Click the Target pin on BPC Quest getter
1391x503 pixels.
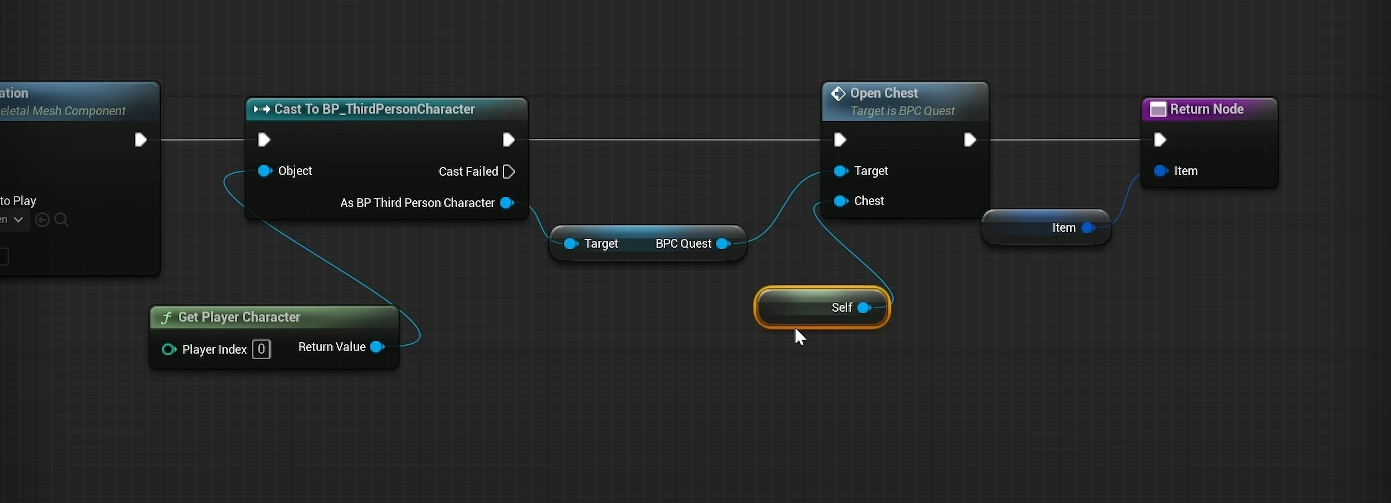point(570,244)
